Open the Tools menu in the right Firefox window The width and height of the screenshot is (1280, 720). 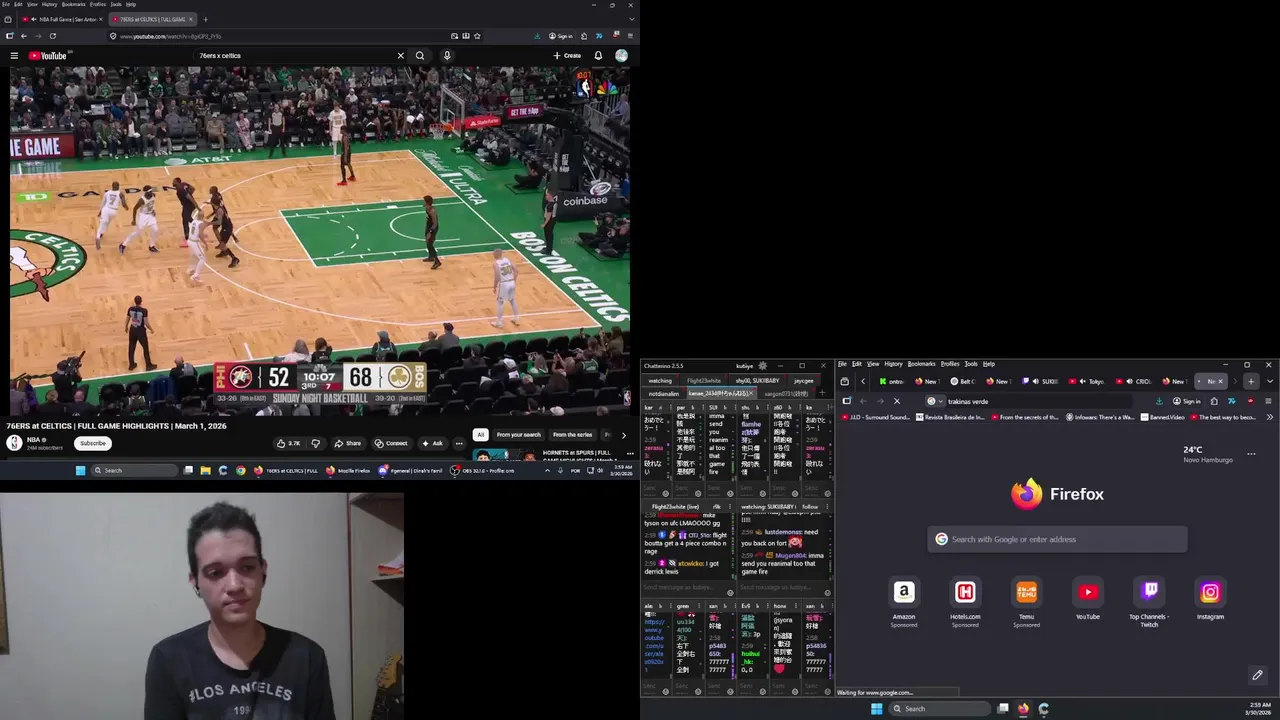pyautogui.click(x=971, y=364)
